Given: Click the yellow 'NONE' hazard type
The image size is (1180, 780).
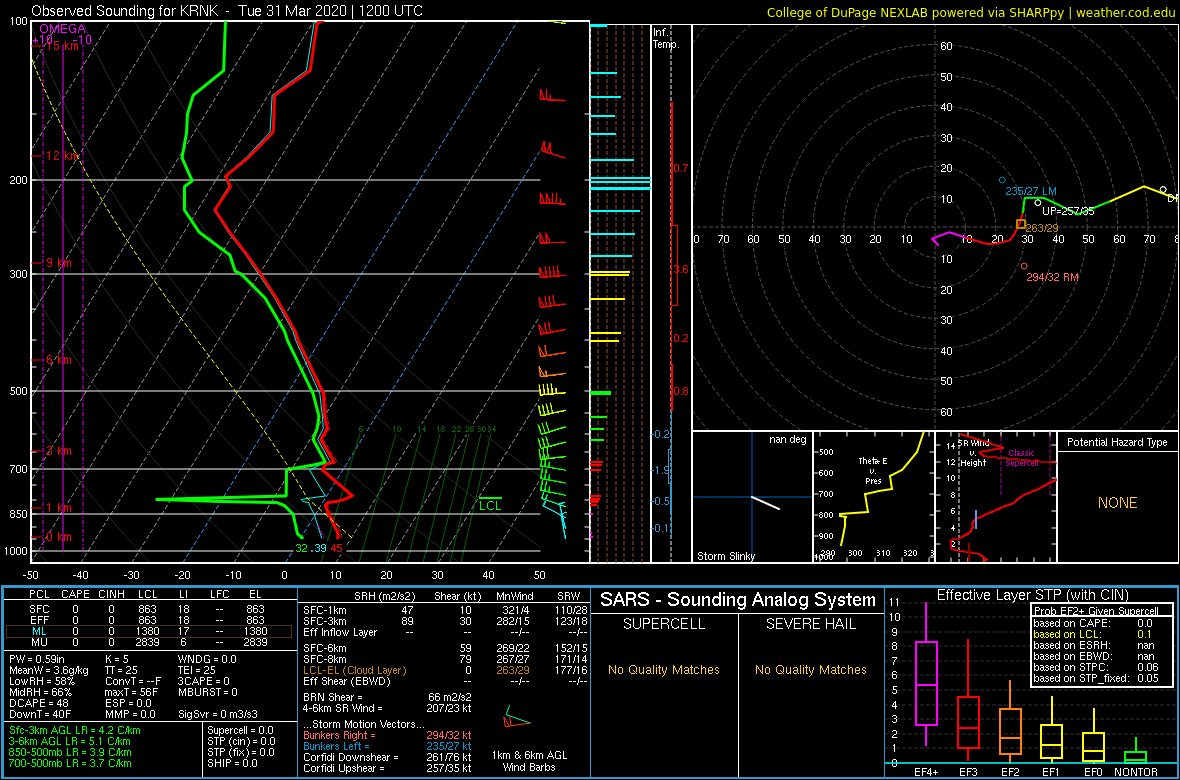Looking at the screenshot, I should 1117,503.
